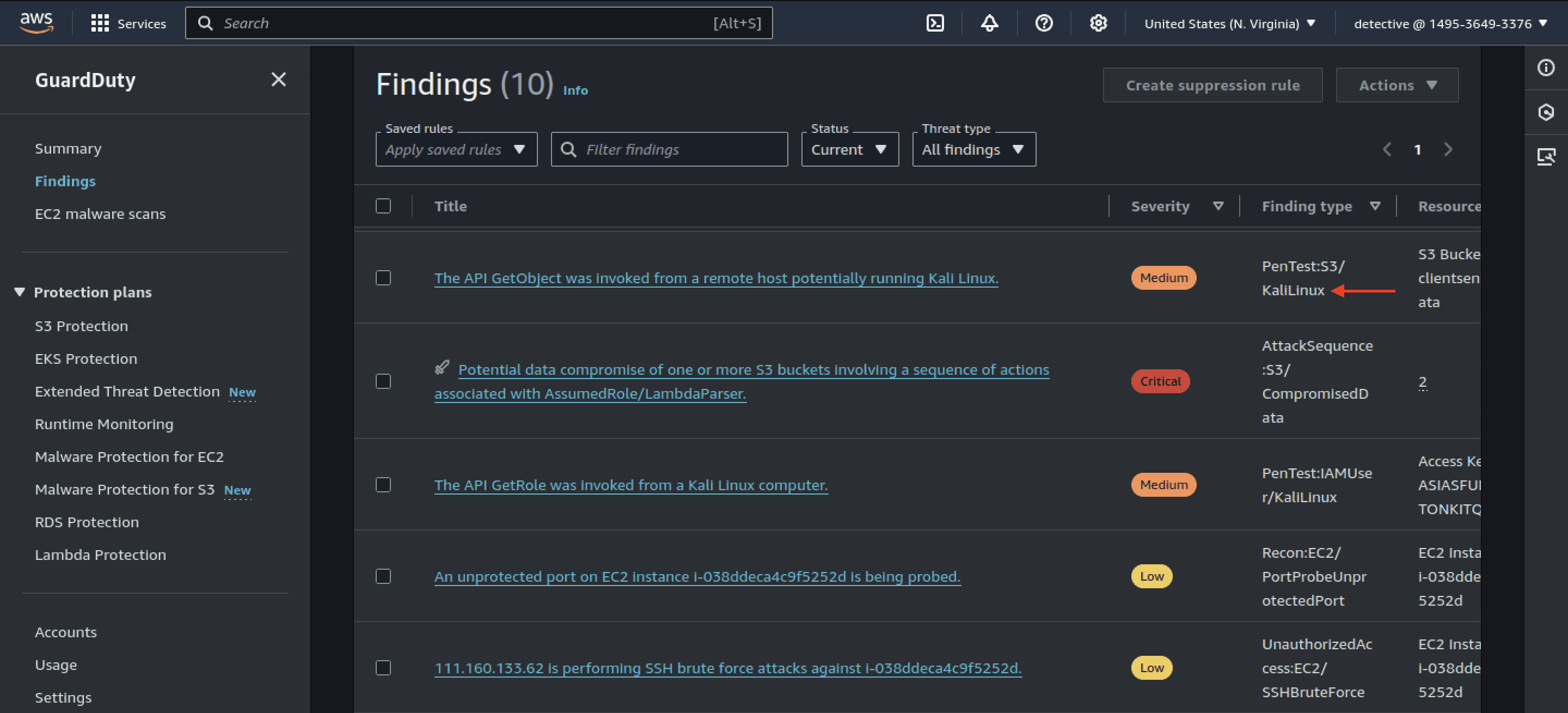Select the Potential data compromise finding checkbox
This screenshot has width=1568, height=713.
pos(383,382)
